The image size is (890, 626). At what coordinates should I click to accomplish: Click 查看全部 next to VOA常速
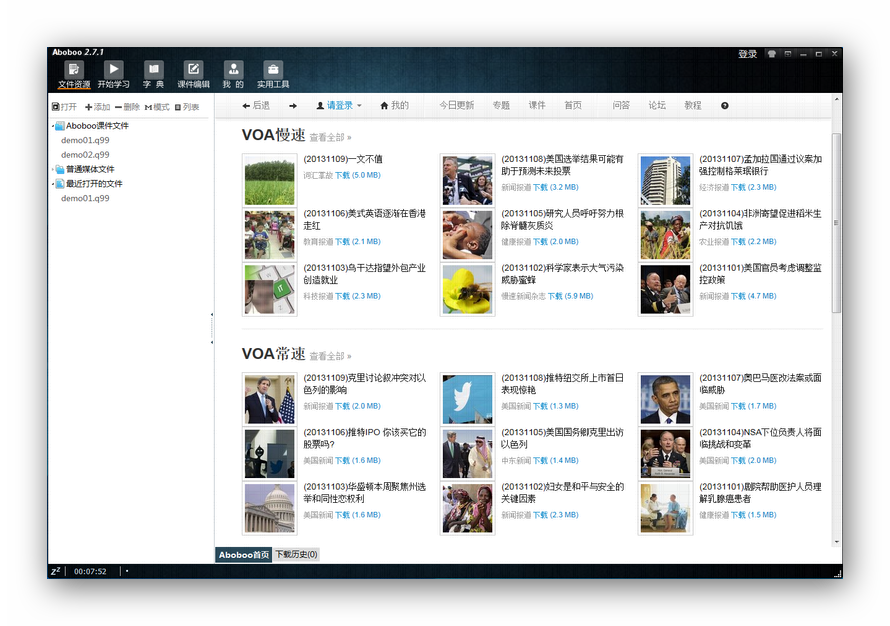tap(330, 356)
